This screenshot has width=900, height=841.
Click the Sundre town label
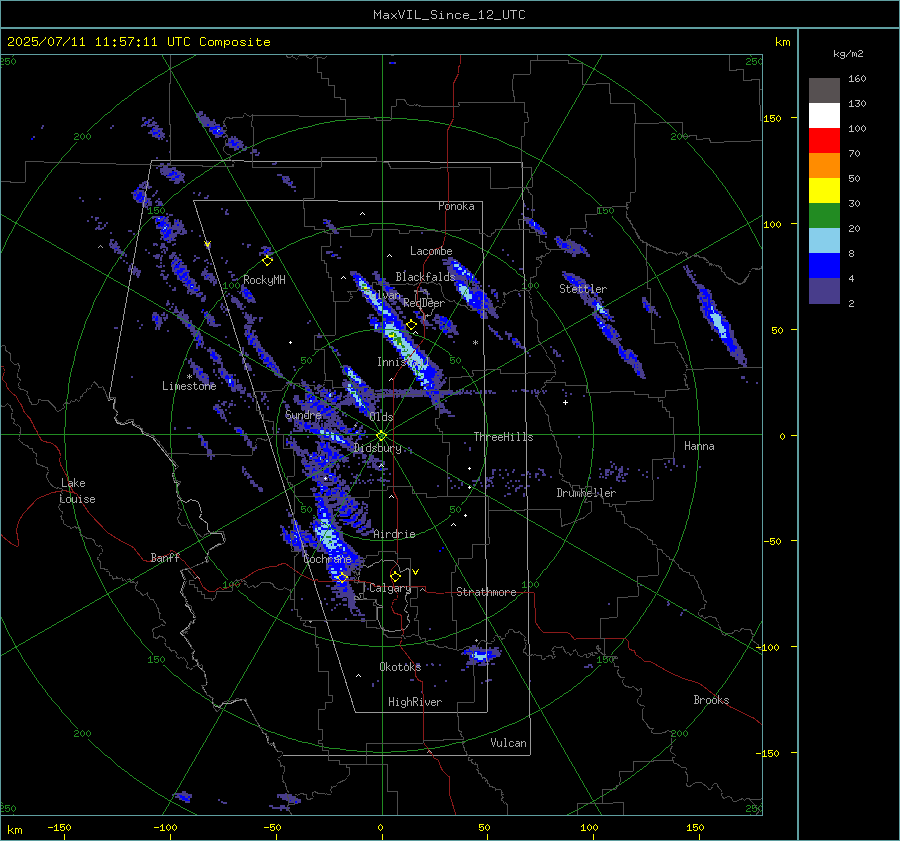click(x=303, y=415)
